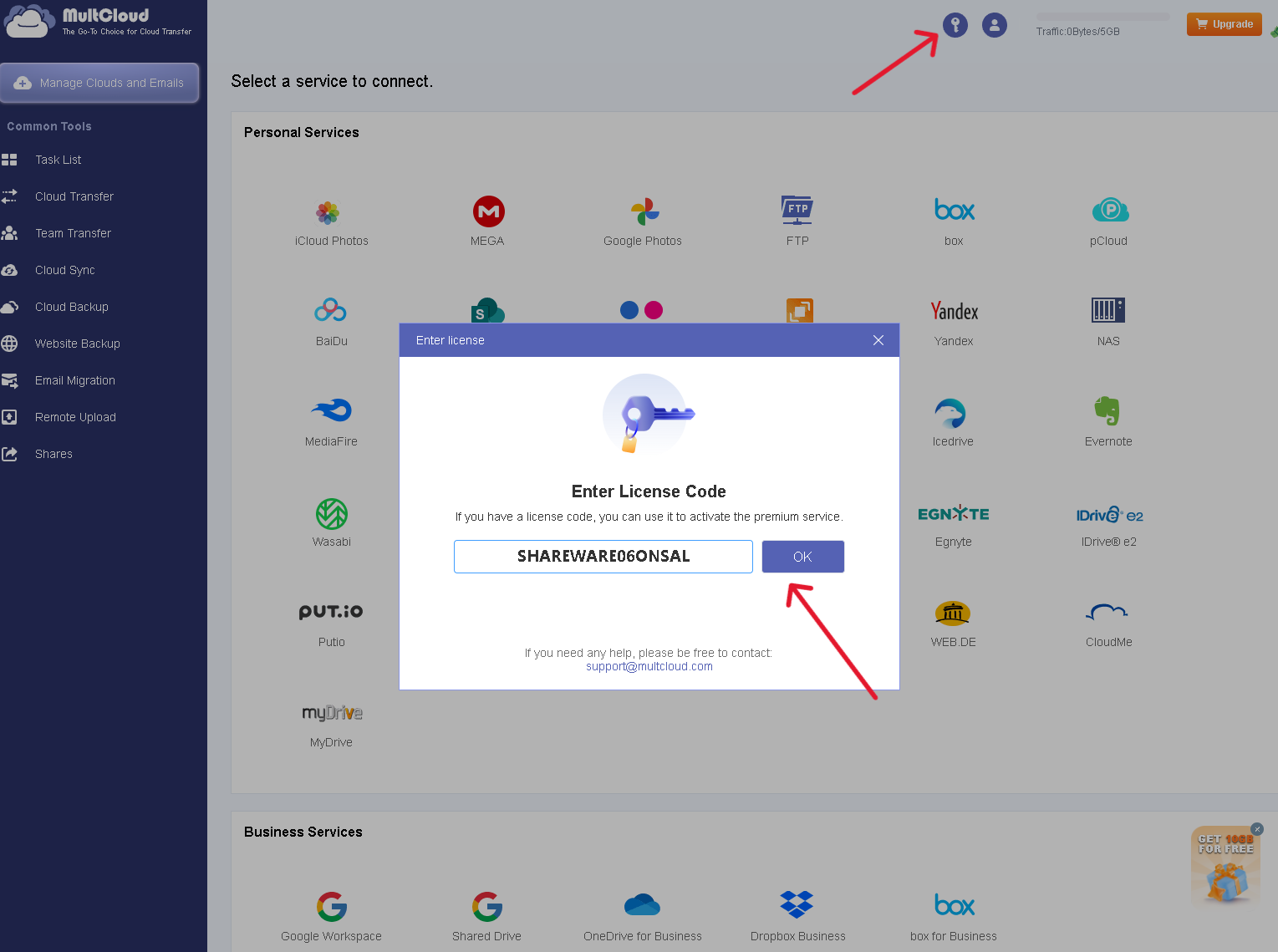1278x952 pixels.
Task: Open the user account profile icon
Action: tap(995, 25)
